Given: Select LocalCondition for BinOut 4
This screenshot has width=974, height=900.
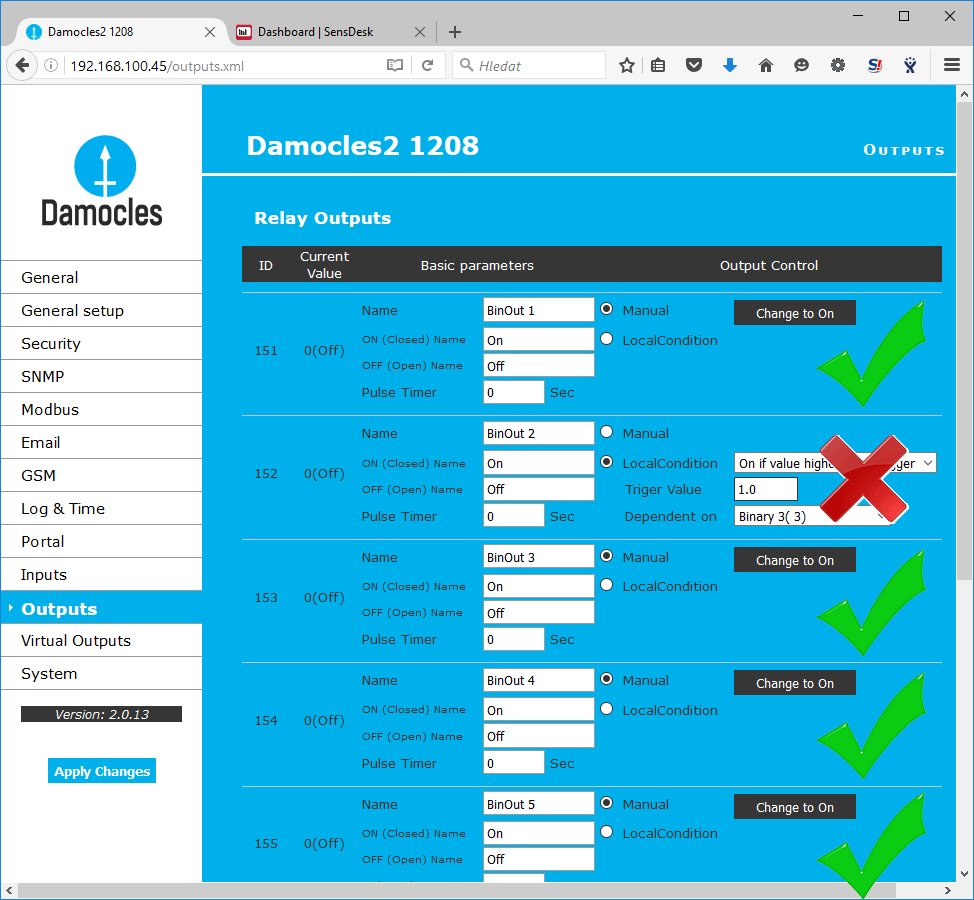Looking at the screenshot, I should 607,709.
